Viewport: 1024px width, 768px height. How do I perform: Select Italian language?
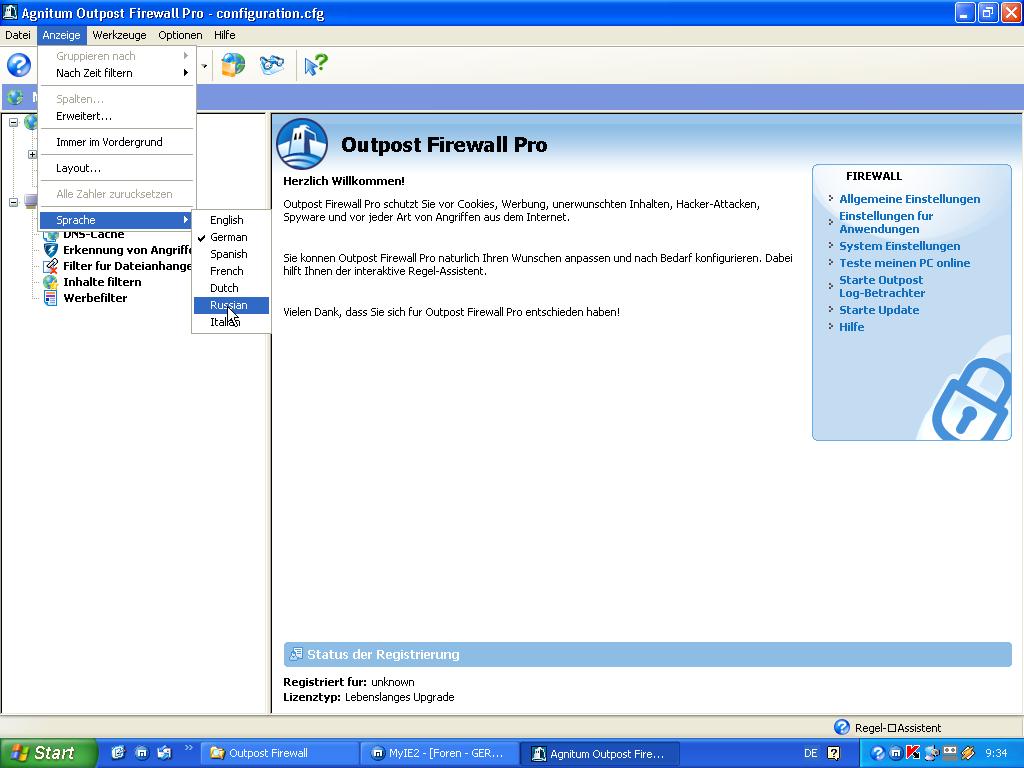point(231,322)
